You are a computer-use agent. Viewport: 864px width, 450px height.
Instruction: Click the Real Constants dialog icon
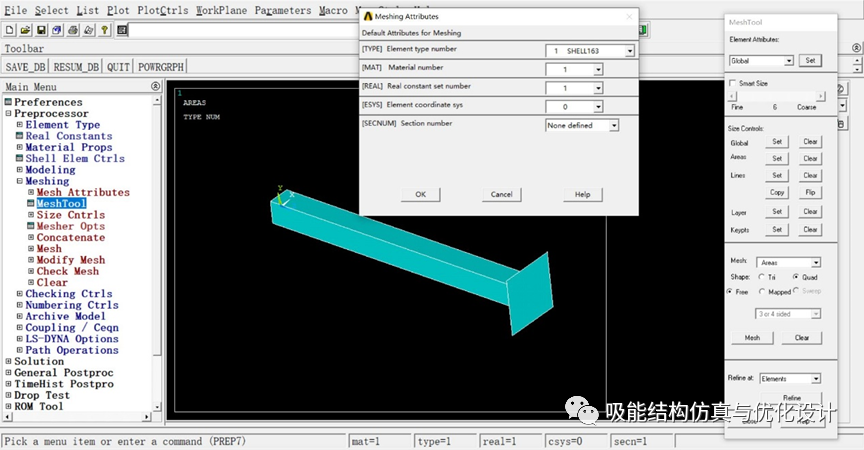pyautogui.click(x=19, y=135)
